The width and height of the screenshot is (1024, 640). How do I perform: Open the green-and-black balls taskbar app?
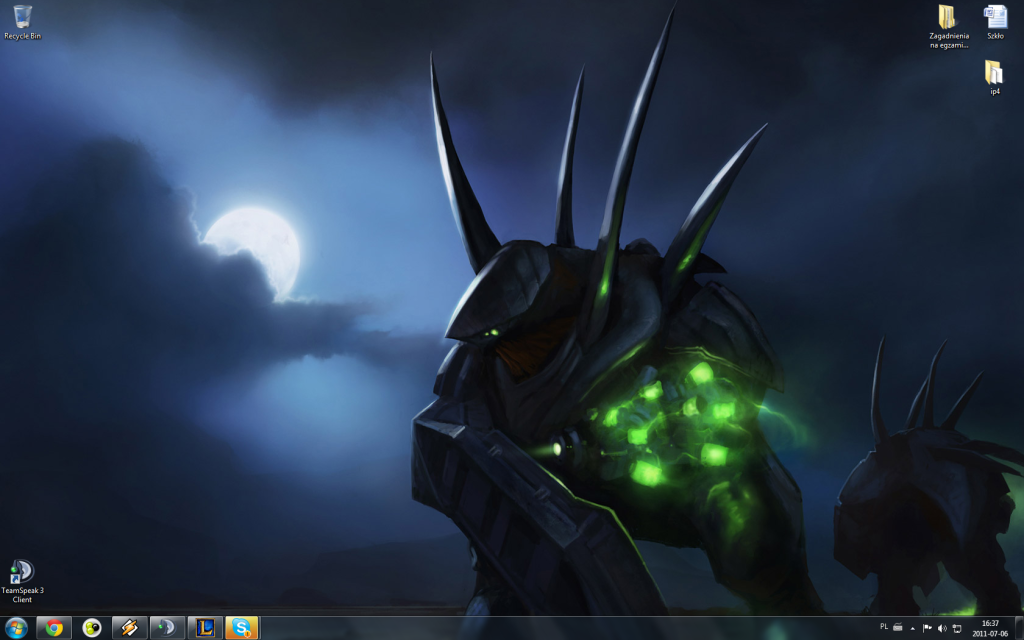coord(91,628)
